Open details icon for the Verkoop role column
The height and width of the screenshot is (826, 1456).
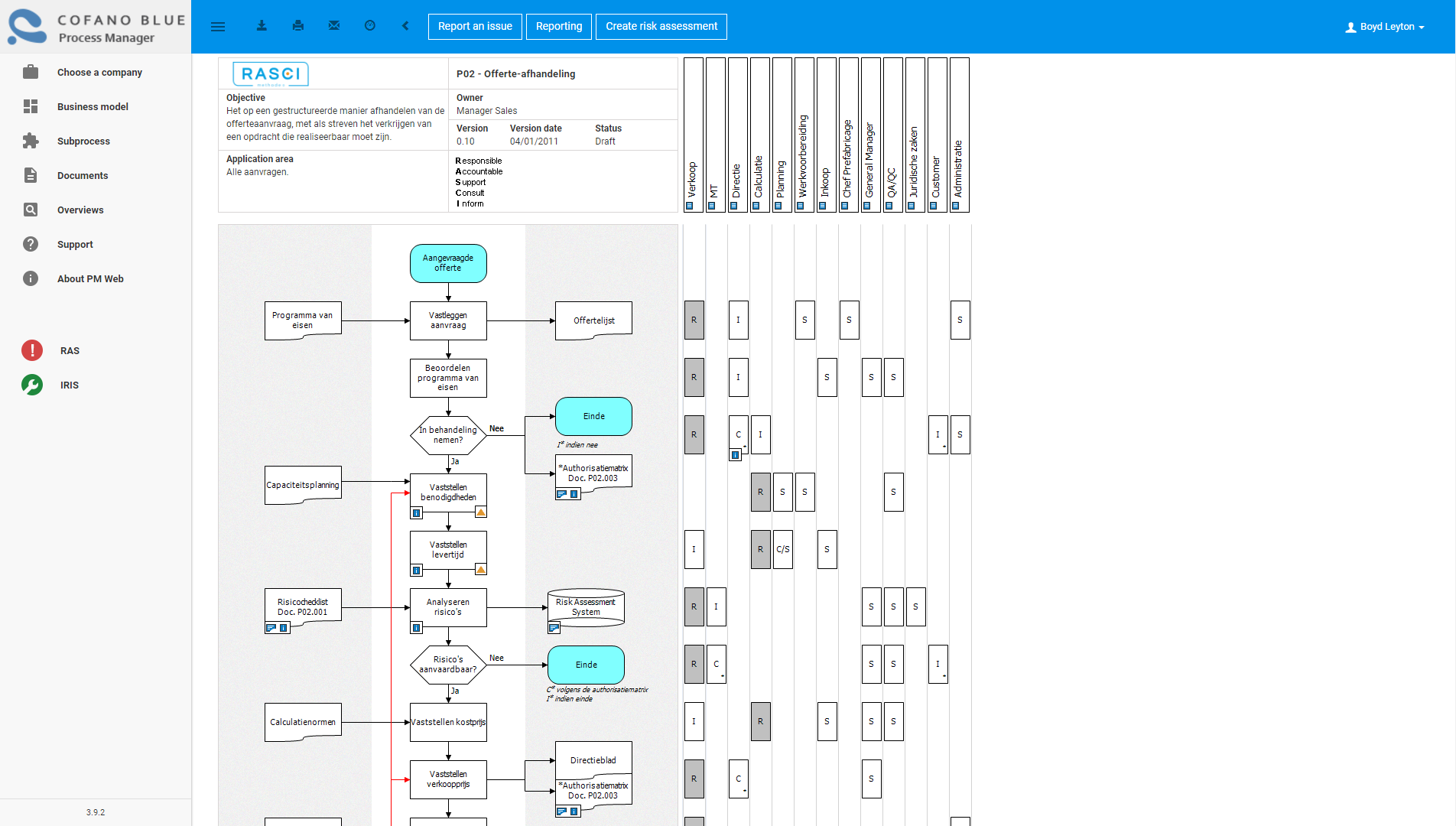coord(689,206)
